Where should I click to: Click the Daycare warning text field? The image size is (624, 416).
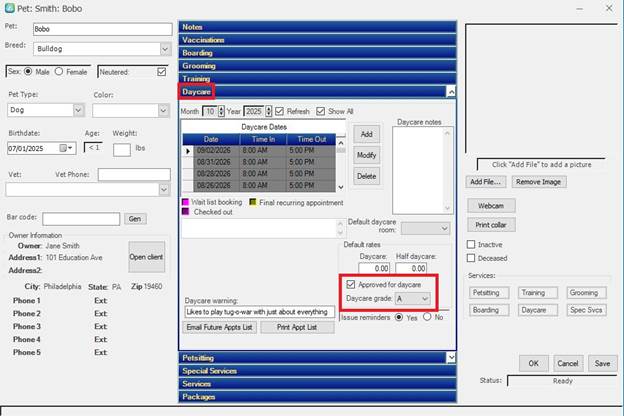coord(259,312)
